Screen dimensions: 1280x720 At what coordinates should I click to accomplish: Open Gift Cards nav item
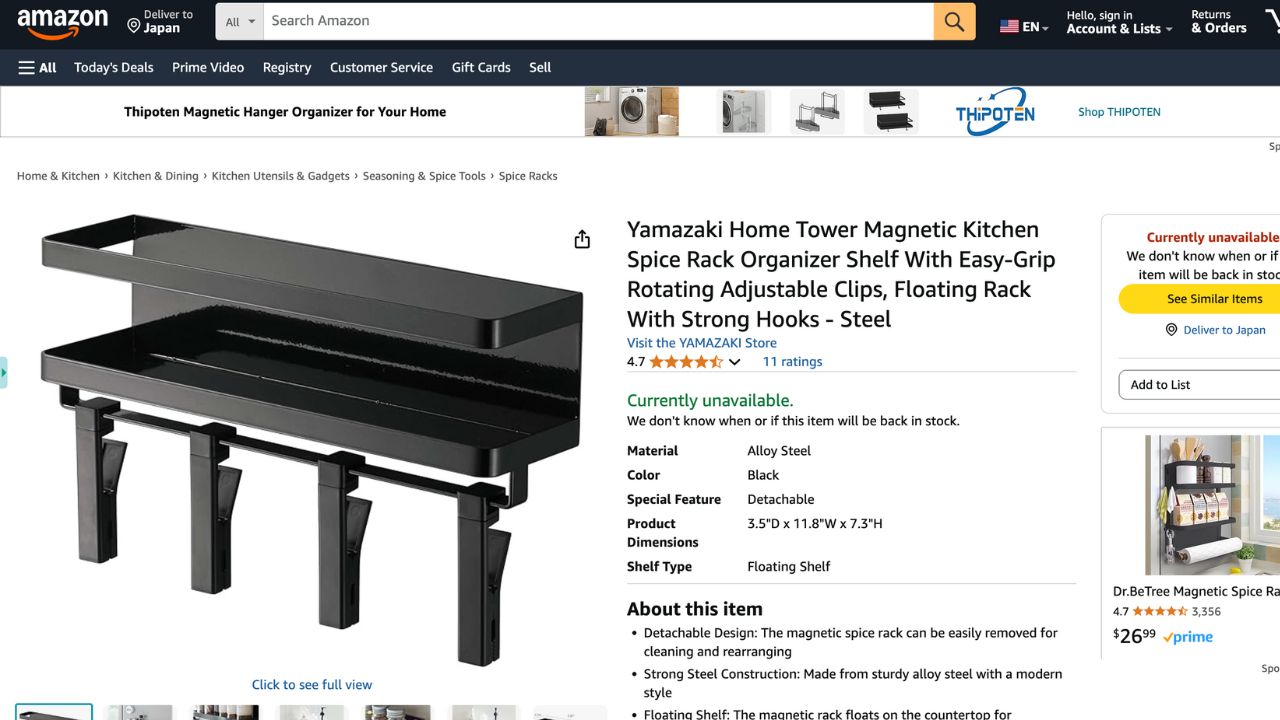(x=481, y=67)
